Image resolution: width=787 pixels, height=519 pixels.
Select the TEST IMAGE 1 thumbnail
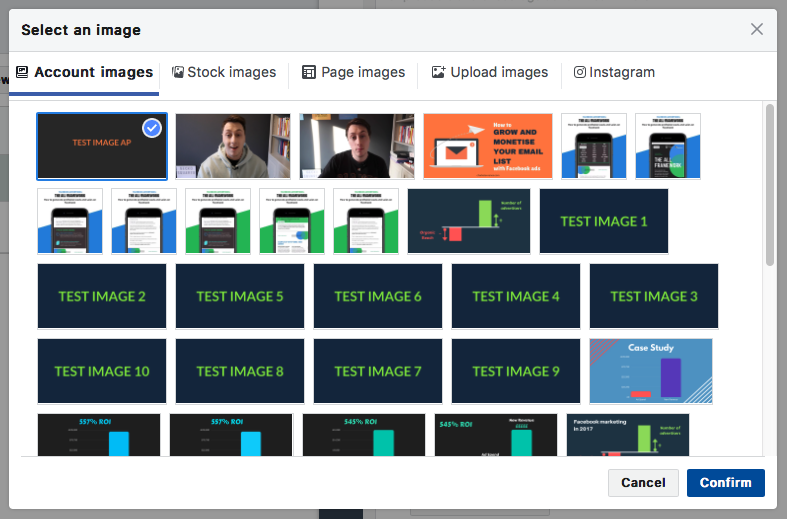pyautogui.click(x=603, y=221)
